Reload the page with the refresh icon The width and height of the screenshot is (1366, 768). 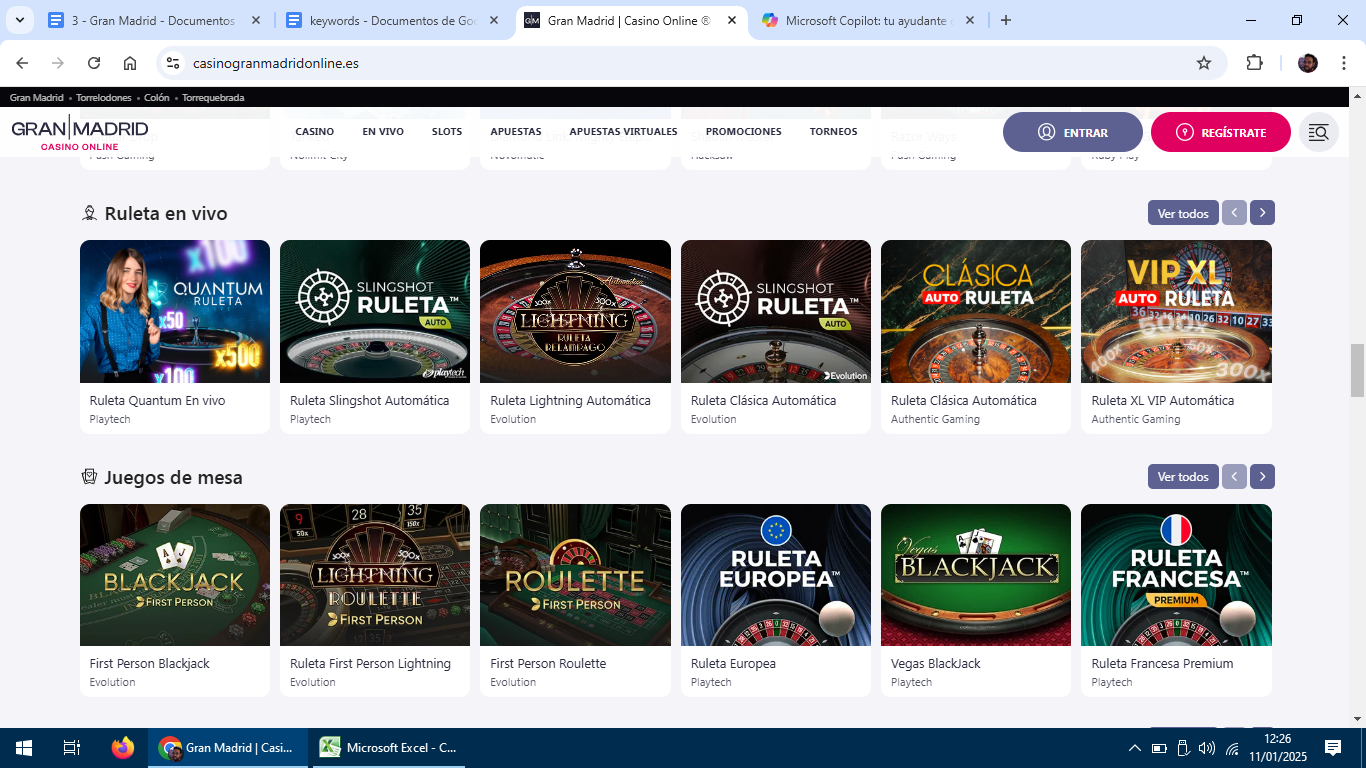pyautogui.click(x=94, y=63)
